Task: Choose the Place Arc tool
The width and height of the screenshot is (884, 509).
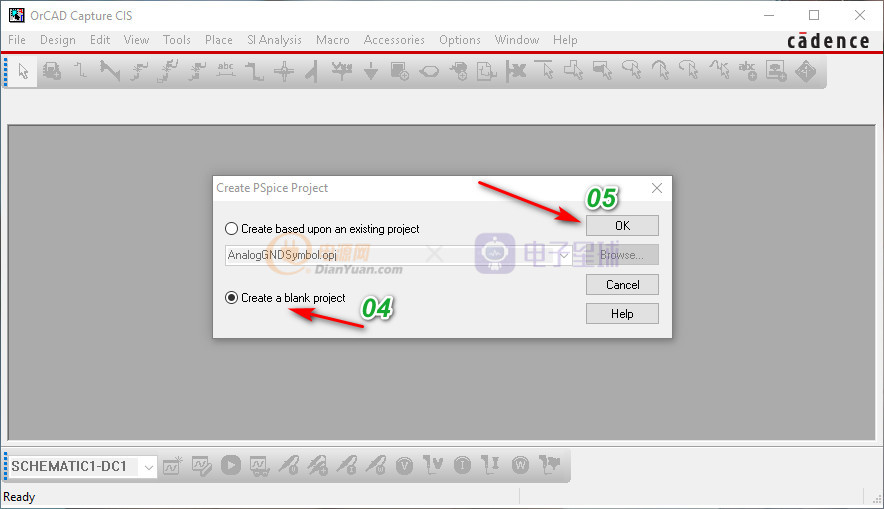Action: 660,72
